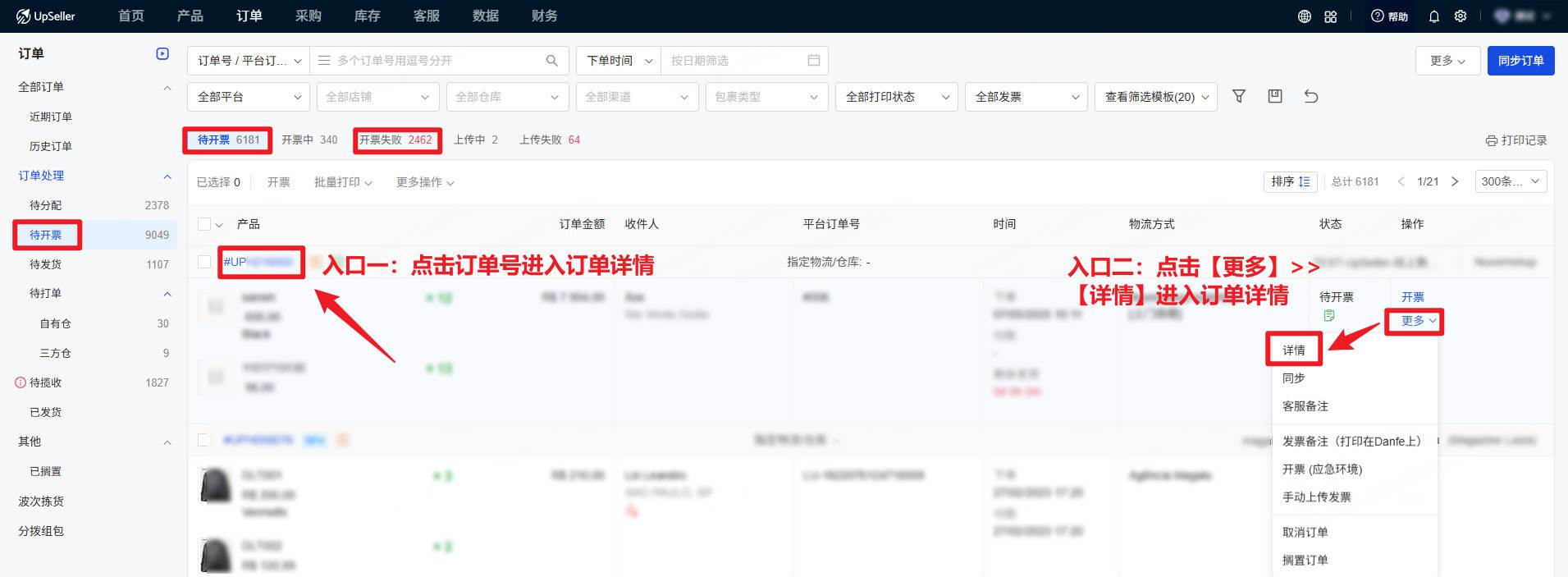Select 手动上传发票 in the menu
1568x577 pixels.
1317,497
